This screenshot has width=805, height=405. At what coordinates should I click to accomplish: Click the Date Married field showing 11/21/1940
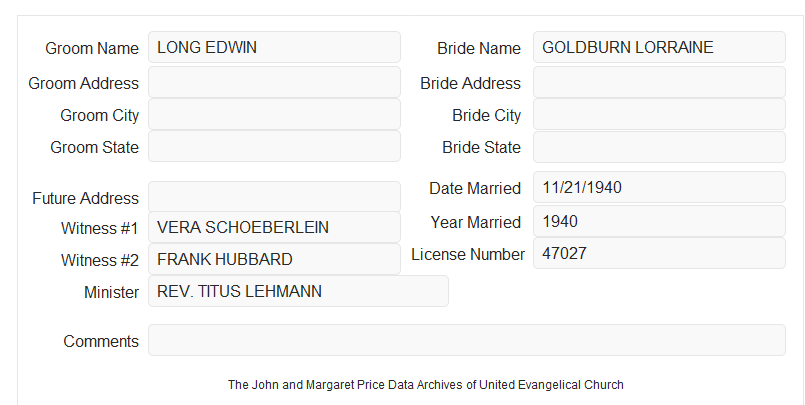click(x=659, y=187)
